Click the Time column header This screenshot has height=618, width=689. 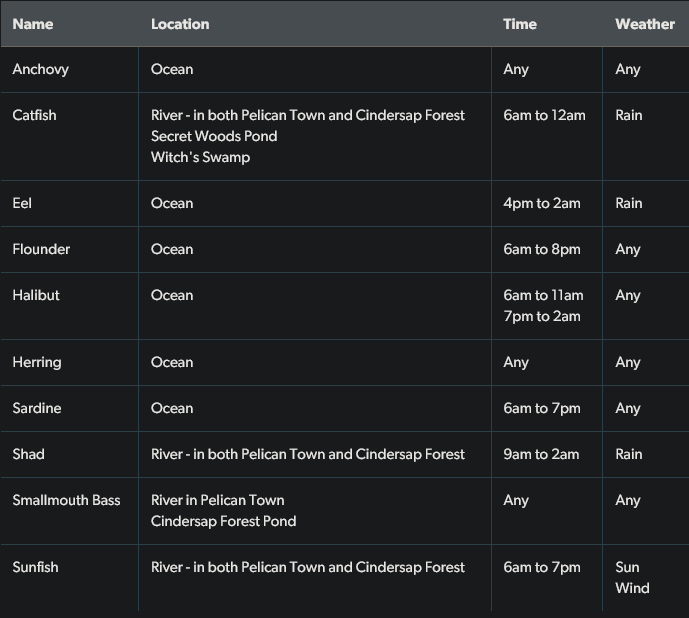tap(520, 24)
